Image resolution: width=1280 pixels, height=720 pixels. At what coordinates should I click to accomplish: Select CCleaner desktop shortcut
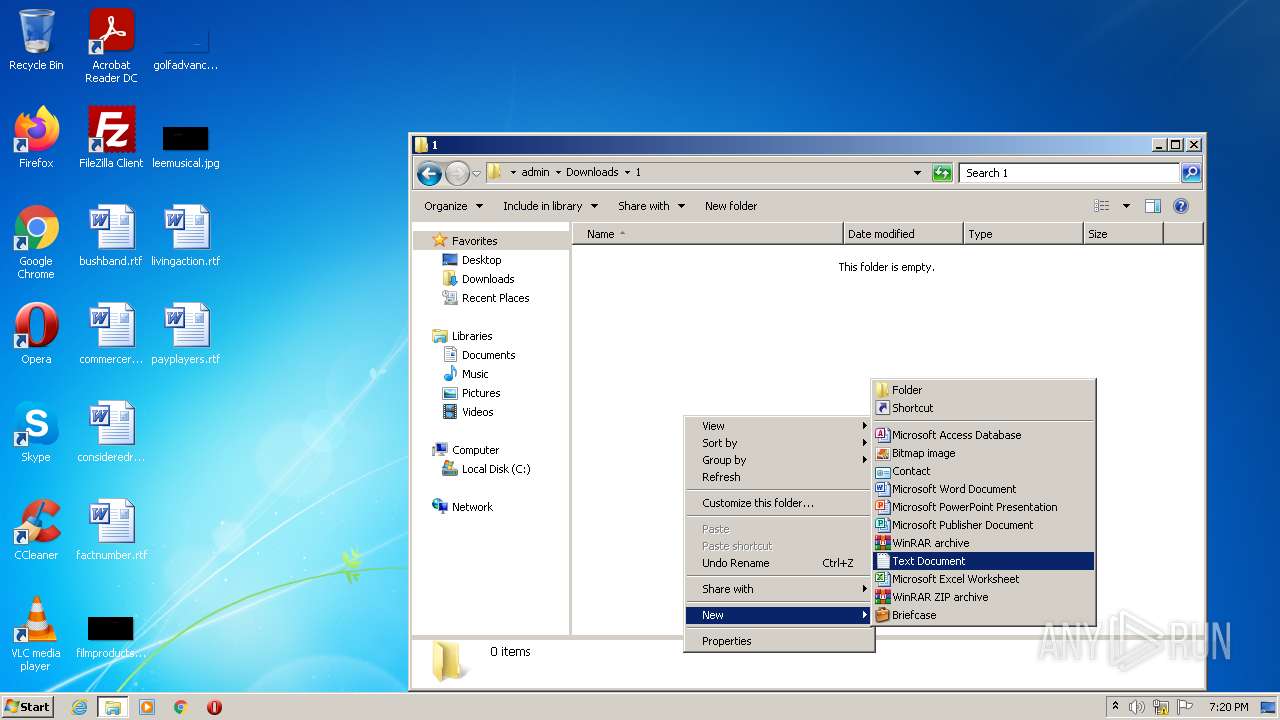[36, 530]
